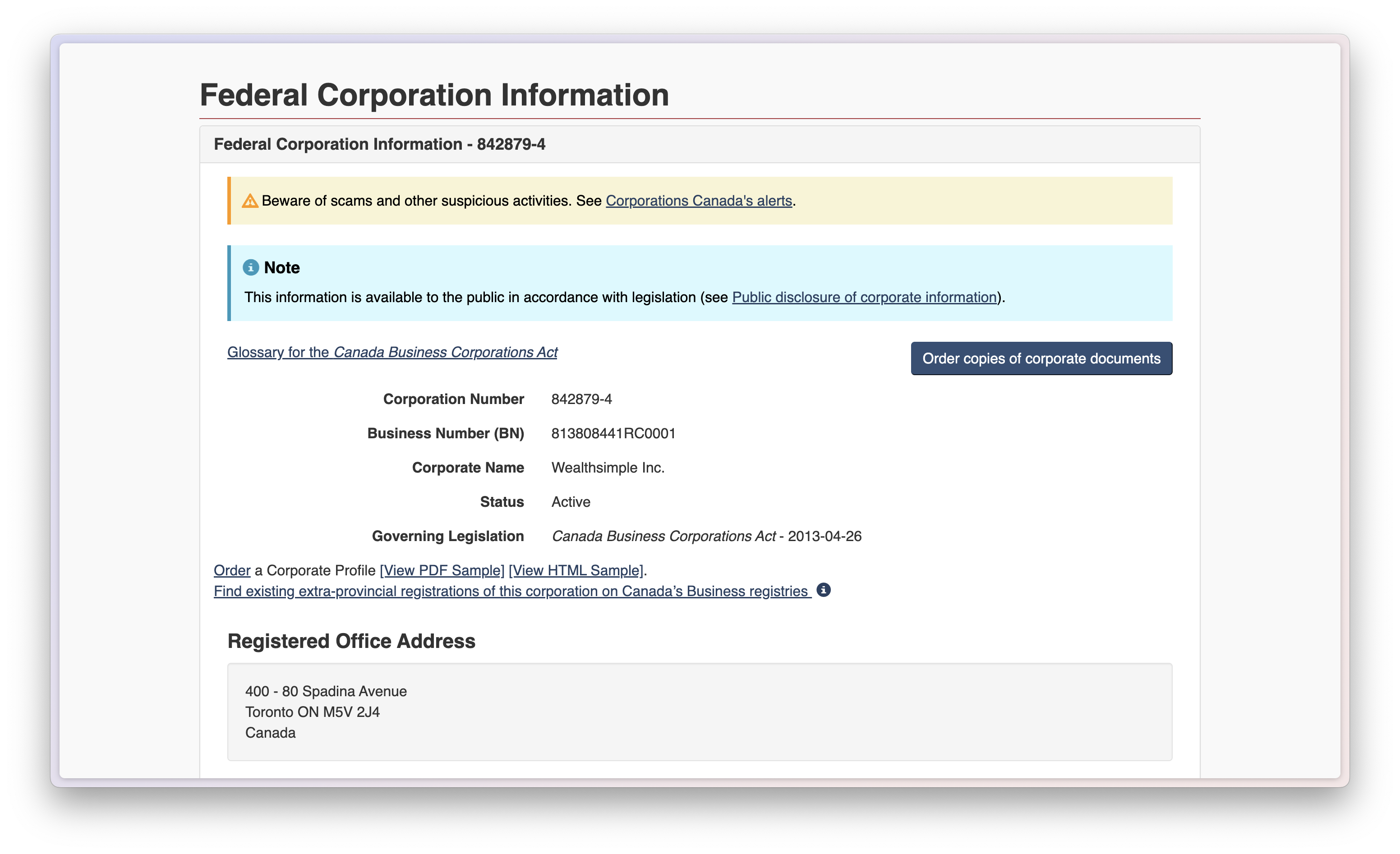
Task: Click Governing Legislation date 2013-04-26
Action: (x=824, y=537)
